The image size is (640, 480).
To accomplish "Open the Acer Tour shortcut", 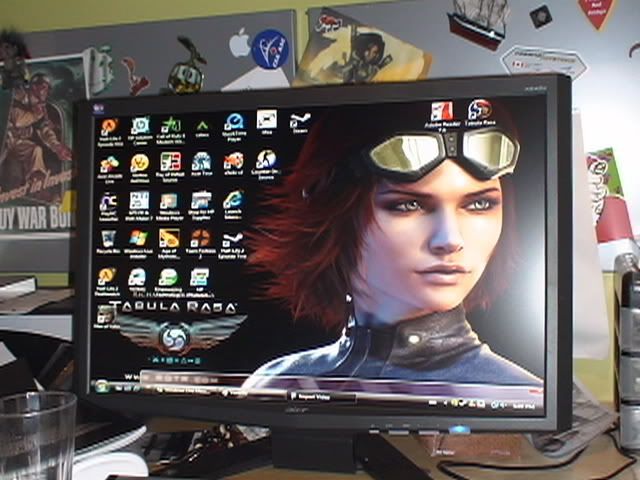I will [x=202, y=164].
